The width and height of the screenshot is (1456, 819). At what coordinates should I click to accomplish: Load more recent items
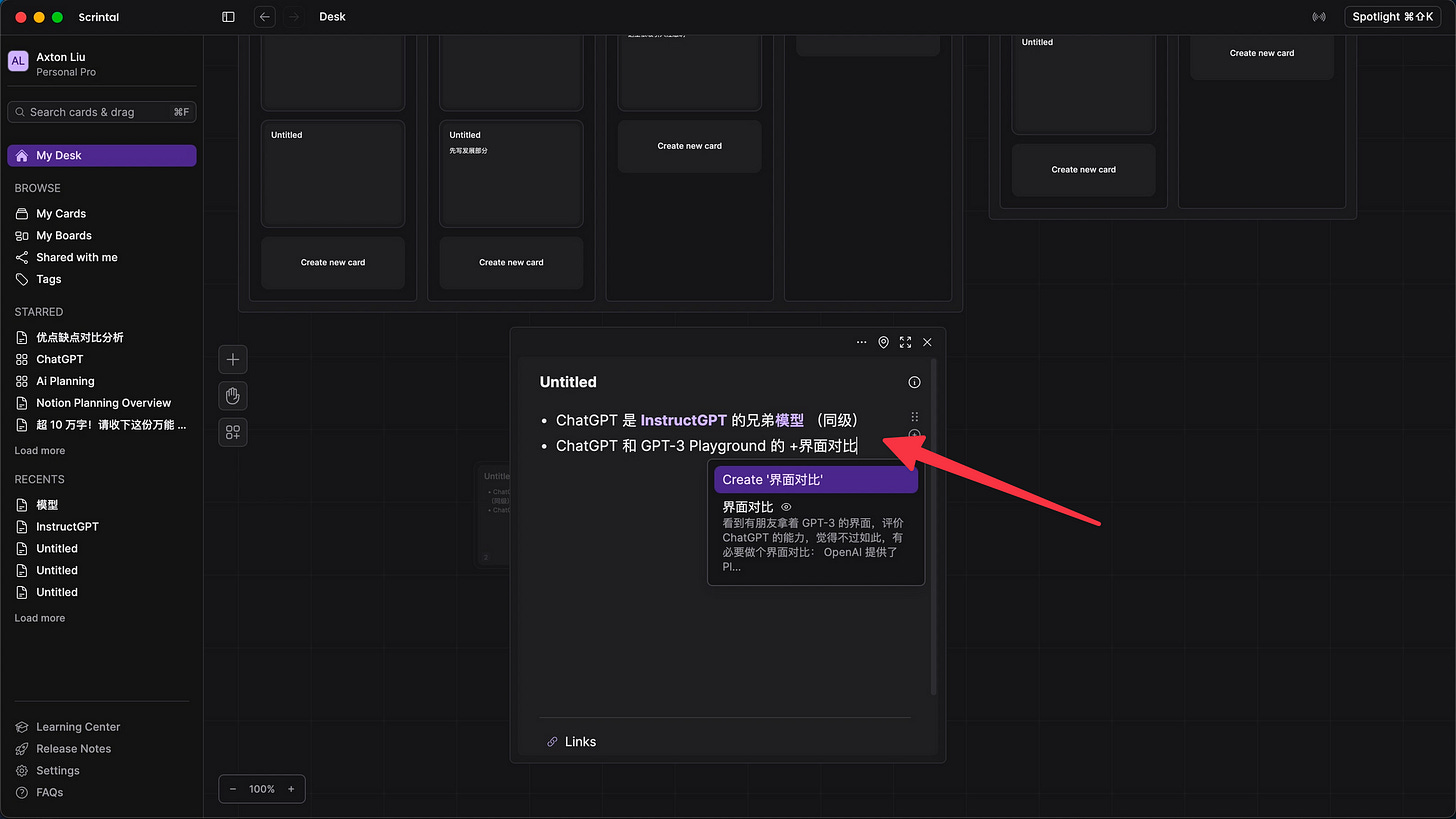(40, 618)
